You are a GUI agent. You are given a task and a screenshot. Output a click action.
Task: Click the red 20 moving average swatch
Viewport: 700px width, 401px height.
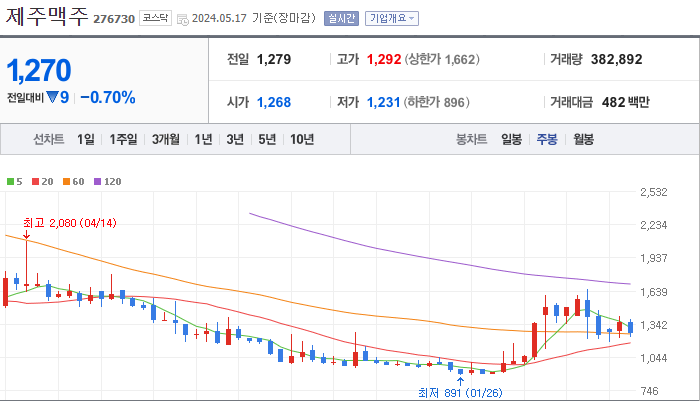tap(36, 181)
